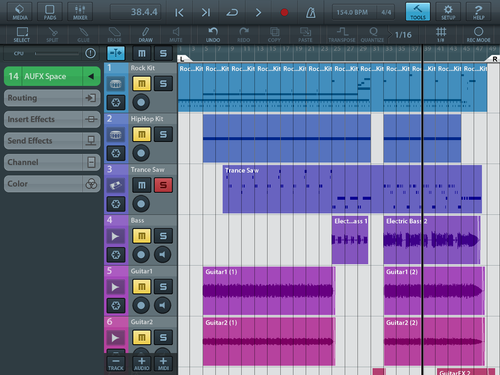Screen dimensions: 500x375
Task: Solo the Guitar1 track
Action: pos(163,287)
